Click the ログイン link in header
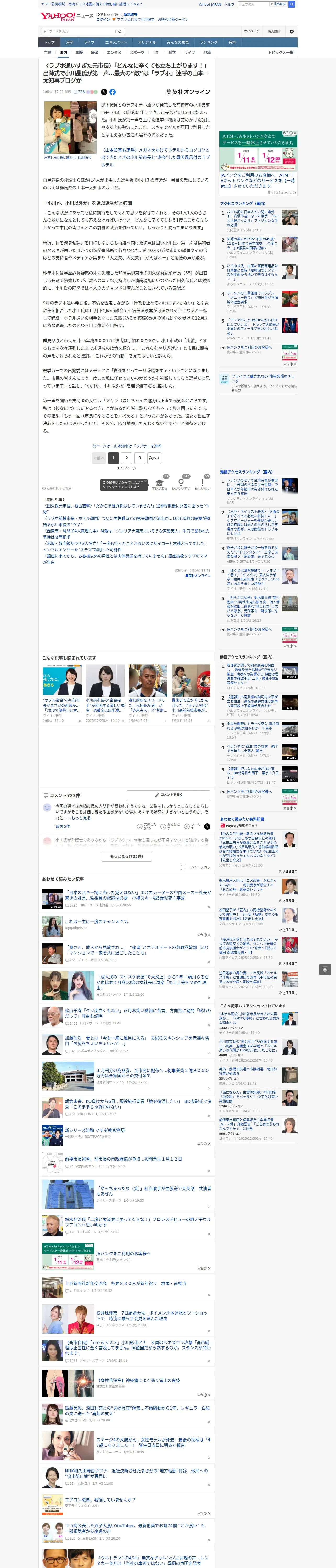The width and height of the screenshot is (336, 1568). click(x=103, y=20)
